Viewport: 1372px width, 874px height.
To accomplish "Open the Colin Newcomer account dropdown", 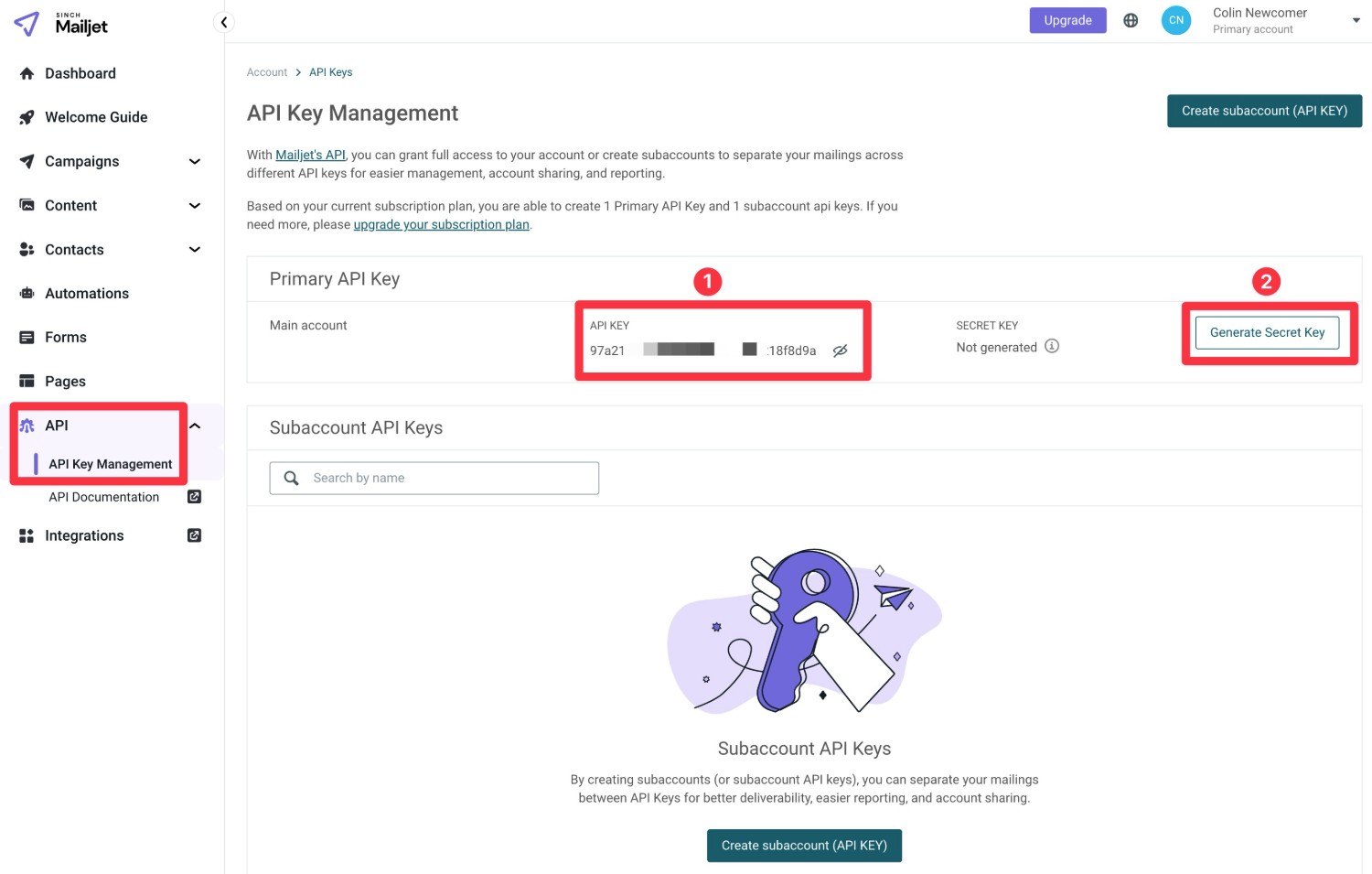I will pos(1356,20).
